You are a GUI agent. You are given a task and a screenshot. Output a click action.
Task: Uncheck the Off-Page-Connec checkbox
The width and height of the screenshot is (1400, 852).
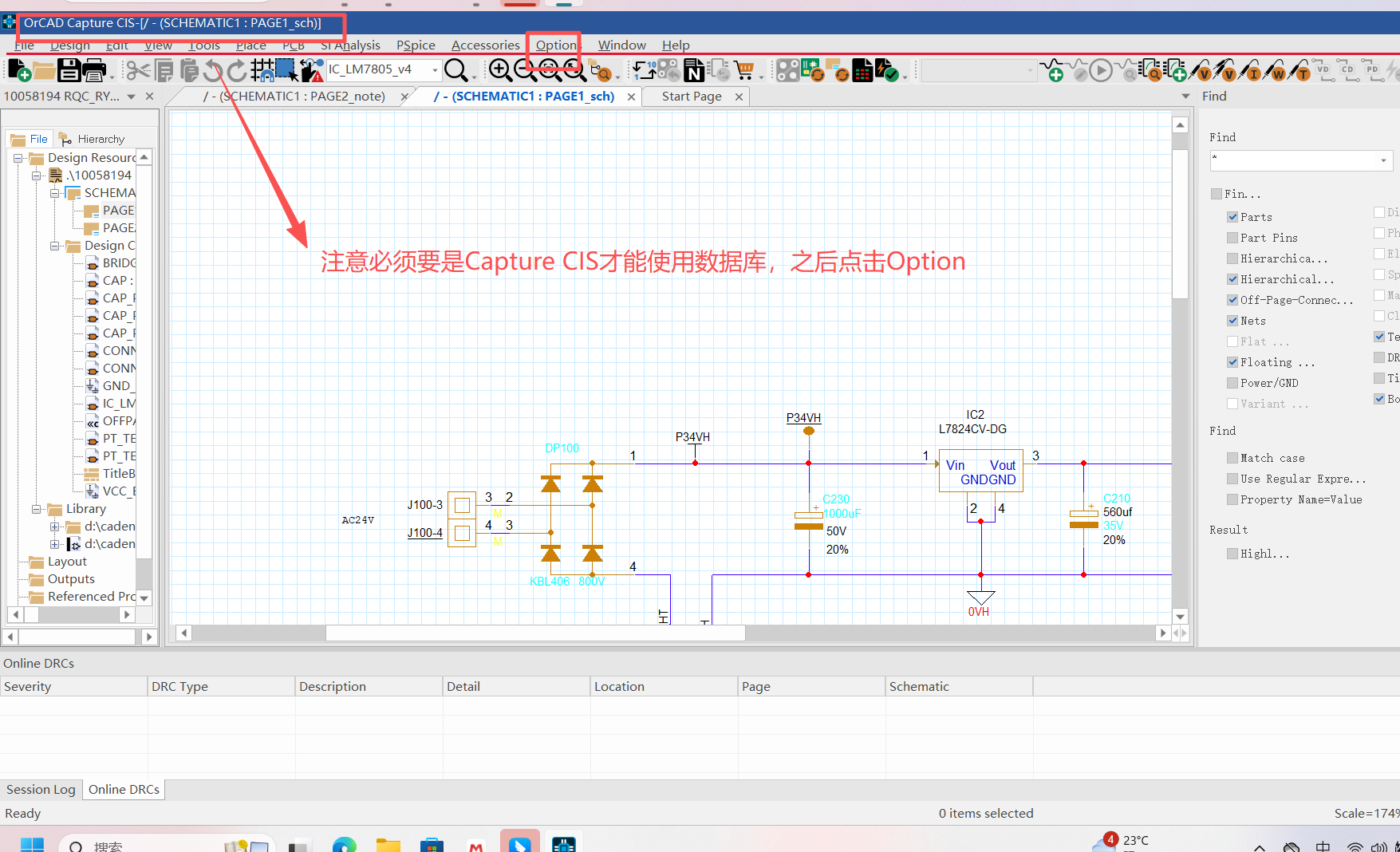pyautogui.click(x=1233, y=299)
